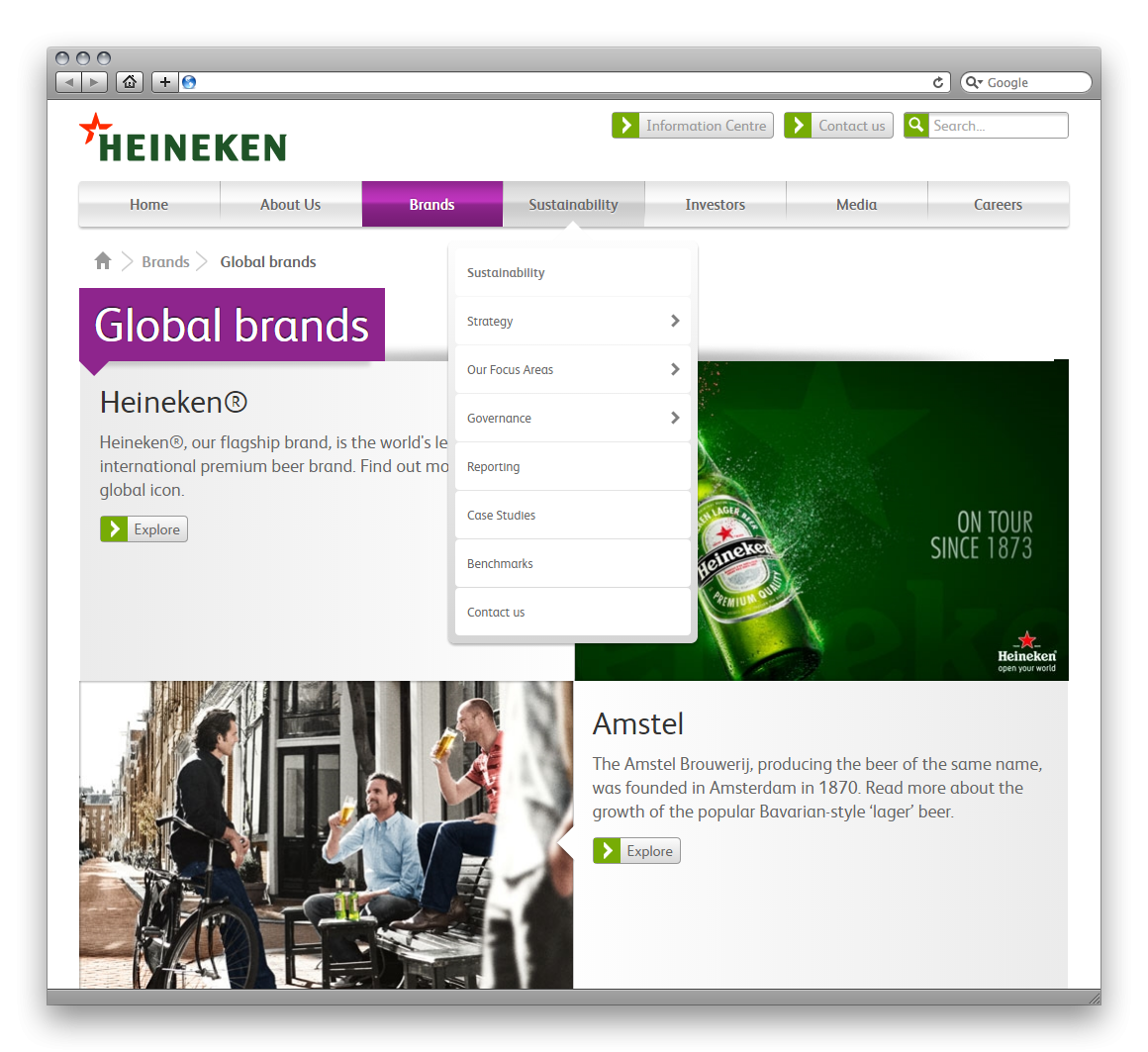The width and height of the screenshot is (1148, 1052).
Task: Click the reload page icon
Action: [x=938, y=82]
